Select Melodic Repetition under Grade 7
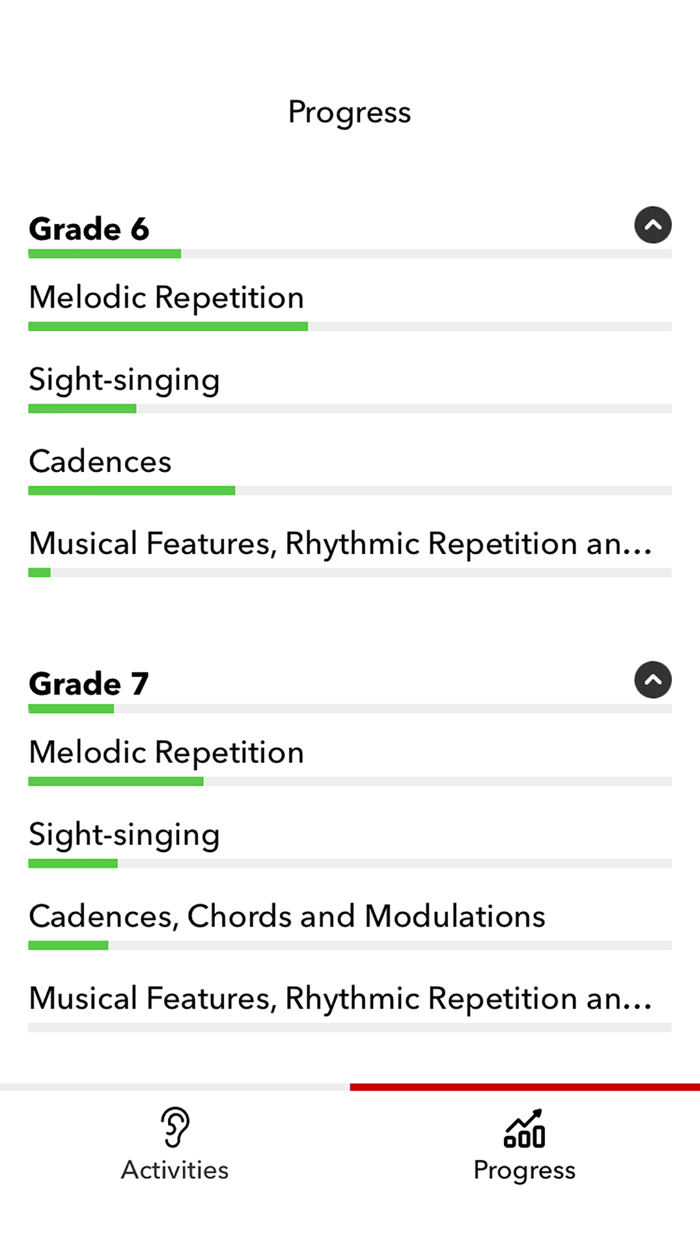700x1244 pixels. tap(166, 751)
